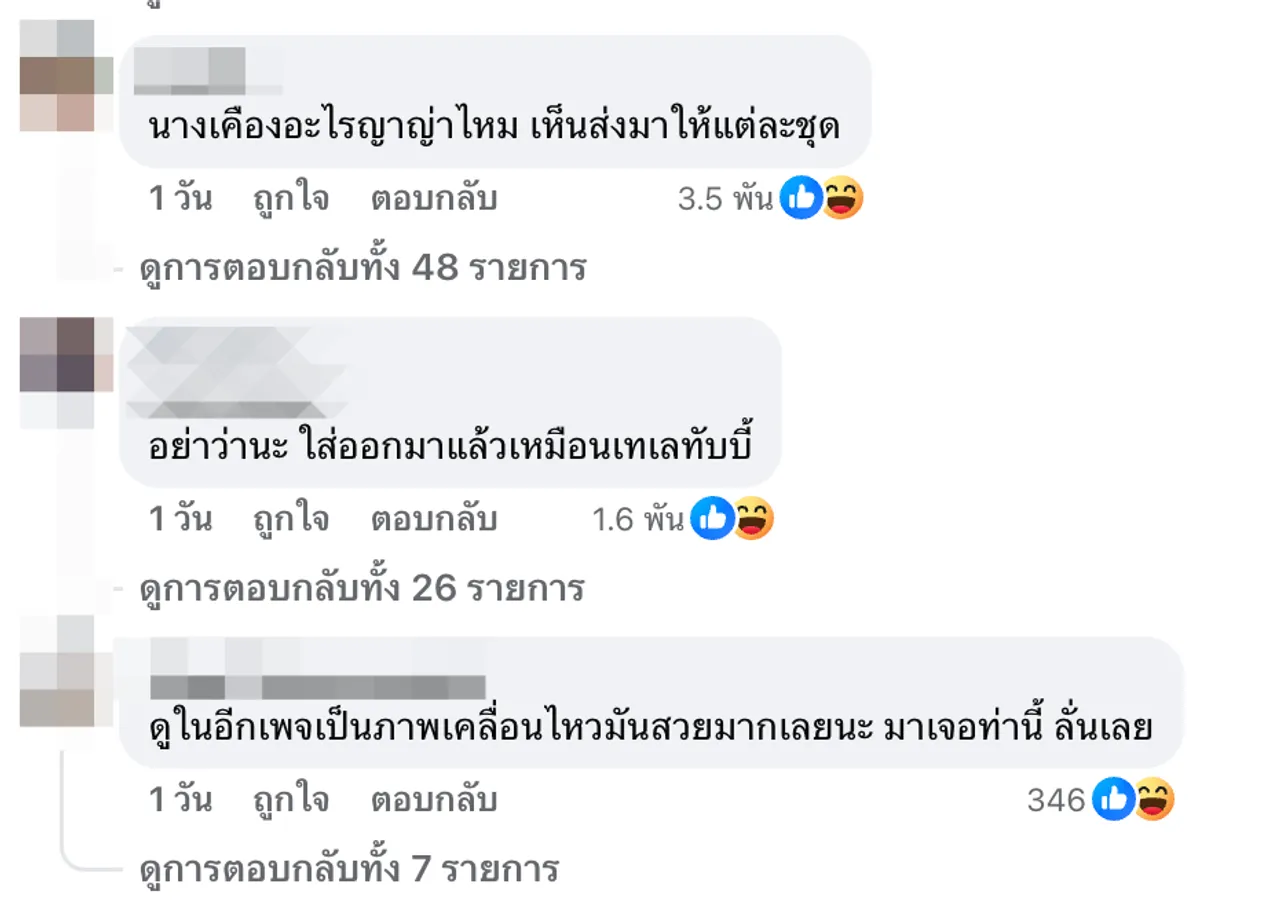
Task: Click ตอบกลับ on the third comment
Action: [x=437, y=799]
